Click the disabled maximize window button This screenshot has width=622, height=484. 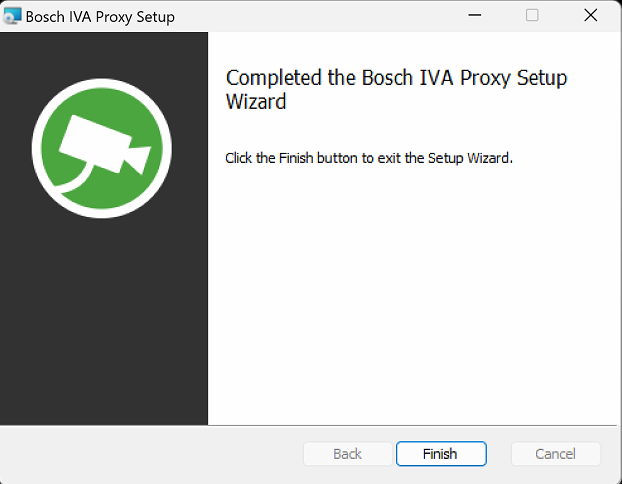point(532,16)
